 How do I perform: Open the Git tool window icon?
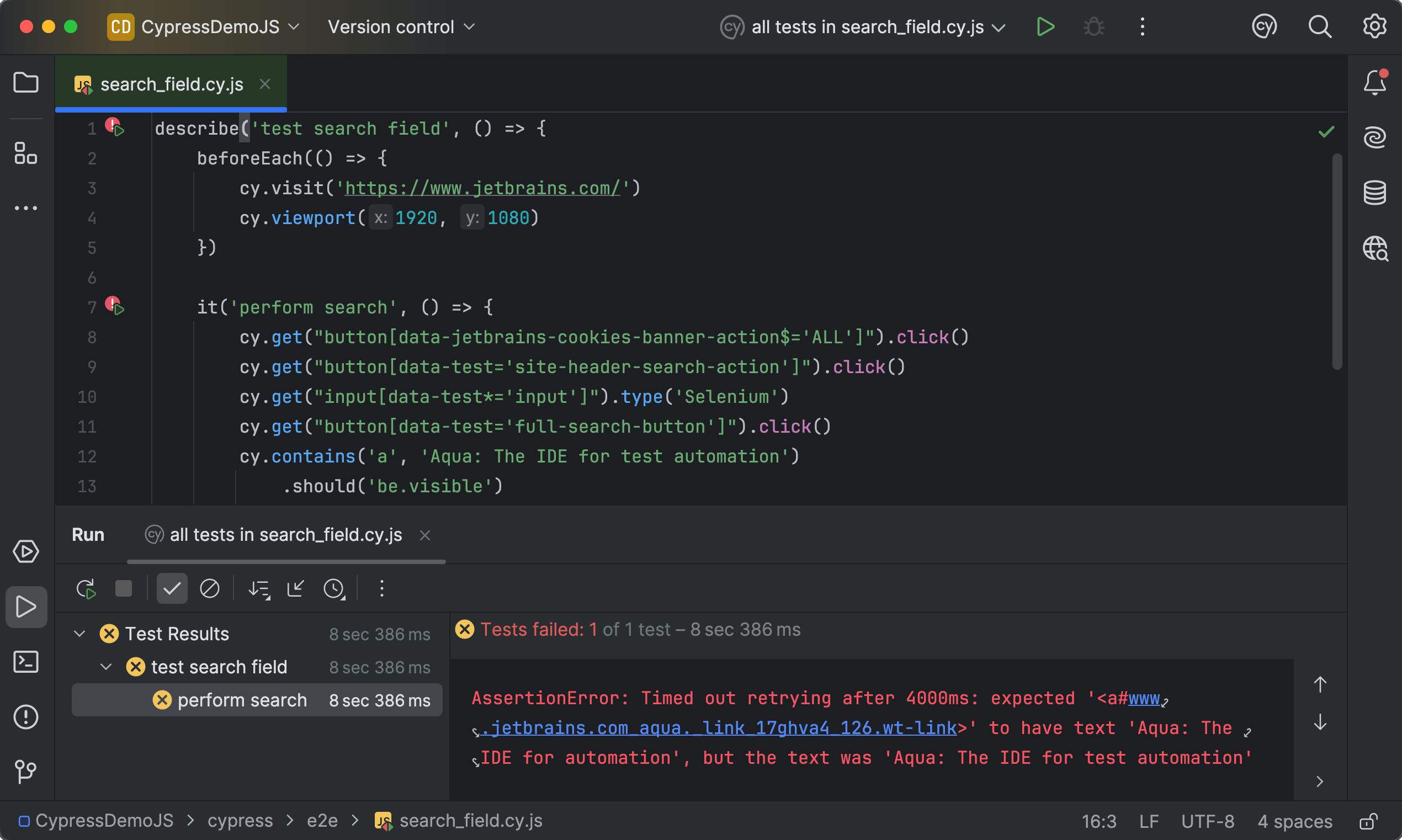25,772
